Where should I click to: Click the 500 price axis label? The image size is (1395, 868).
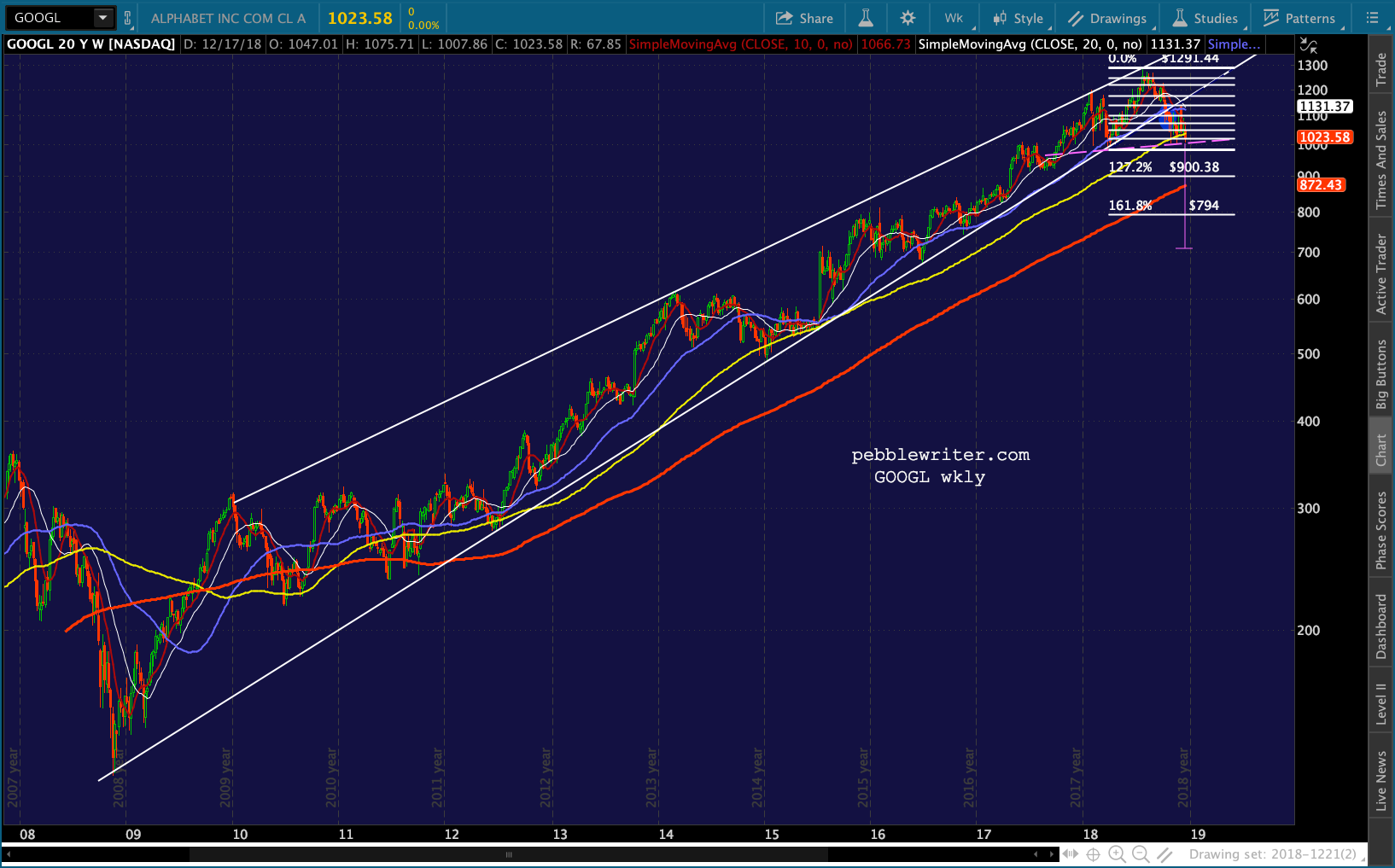click(x=1309, y=354)
